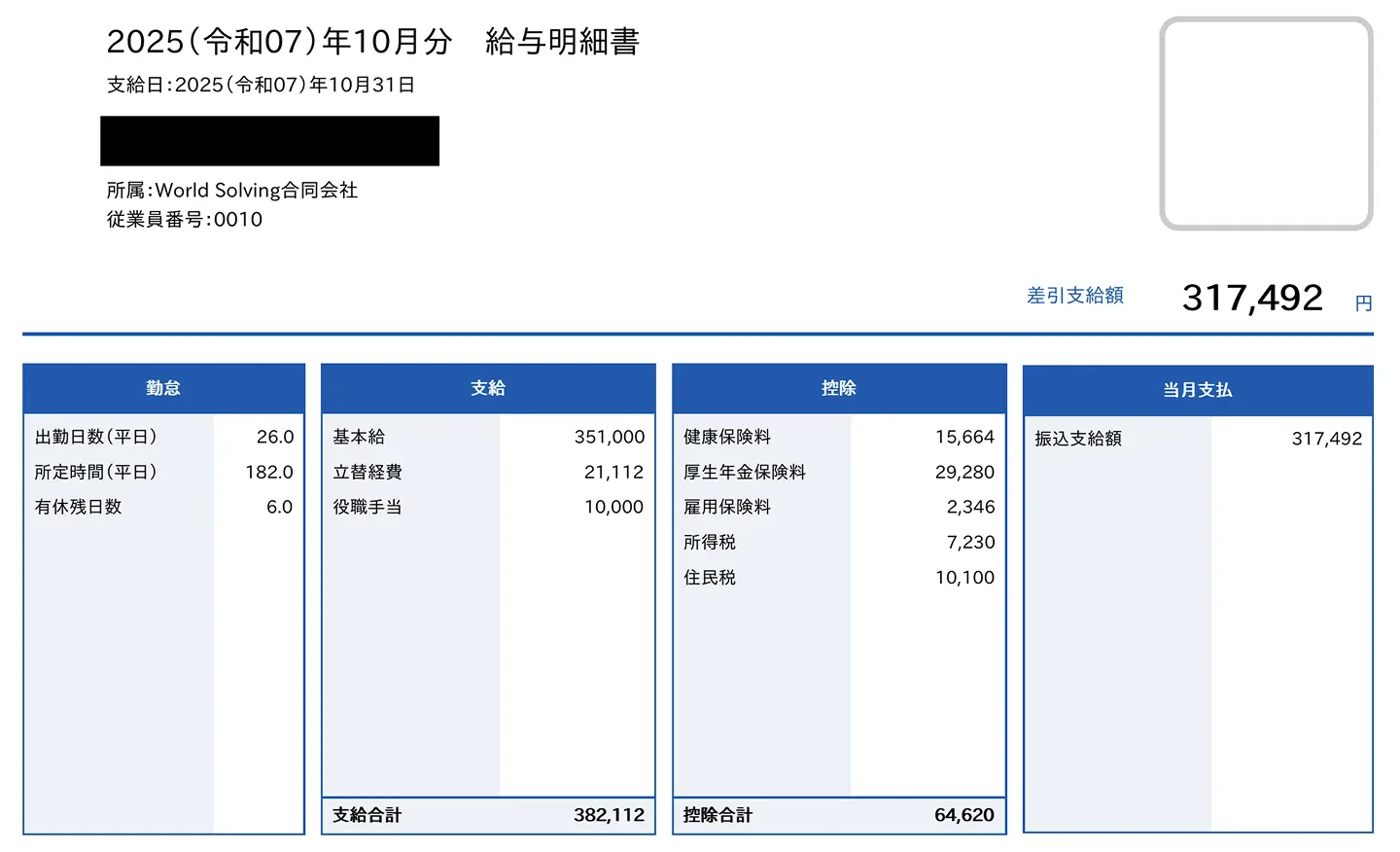Click the position allowance amount "10,000"
Image resolution: width=1400 pixels, height=852 pixels.
coord(614,507)
